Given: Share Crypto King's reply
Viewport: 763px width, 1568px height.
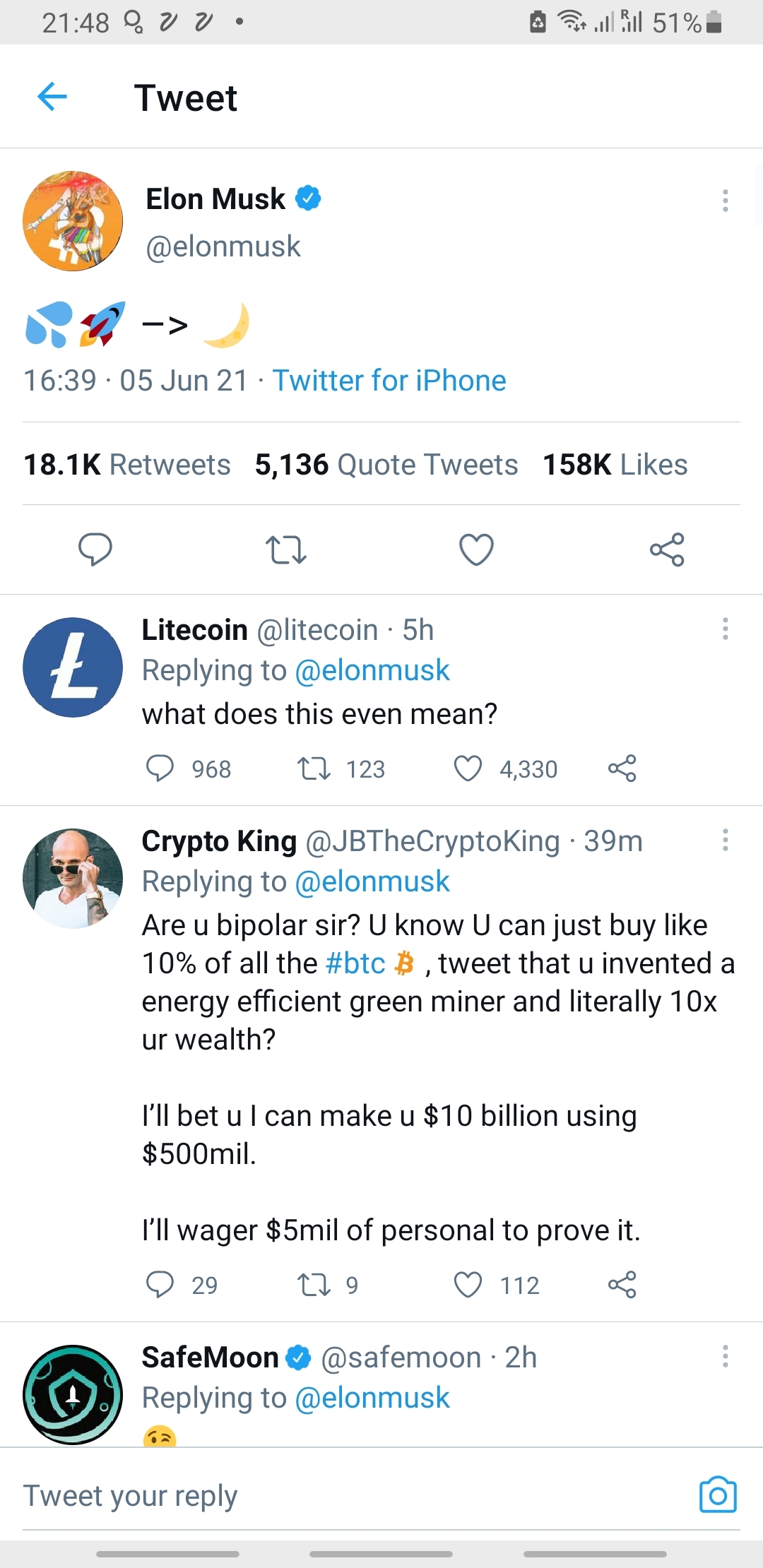Looking at the screenshot, I should click(x=622, y=1285).
